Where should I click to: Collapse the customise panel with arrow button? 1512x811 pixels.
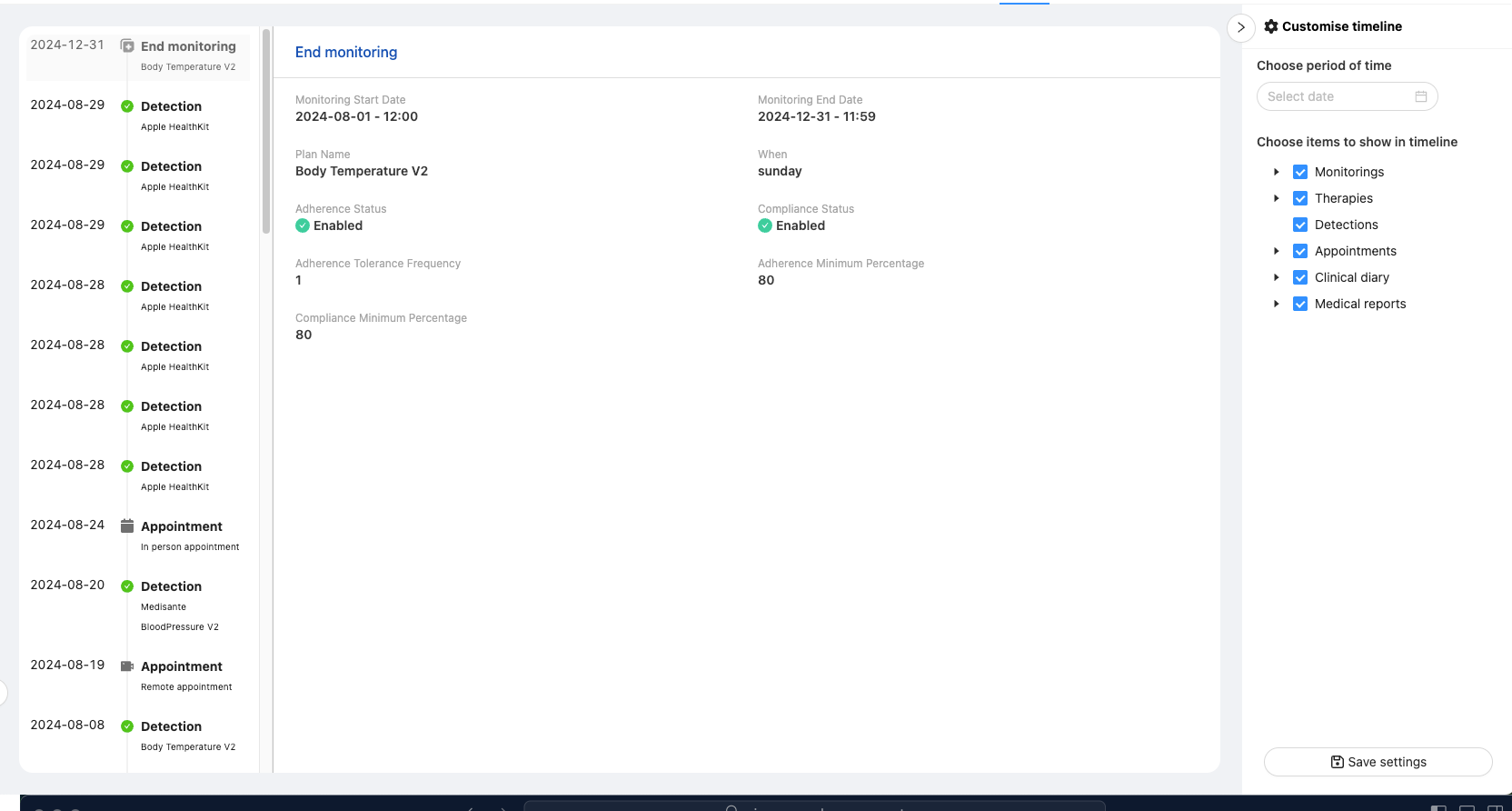[1240, 27]
